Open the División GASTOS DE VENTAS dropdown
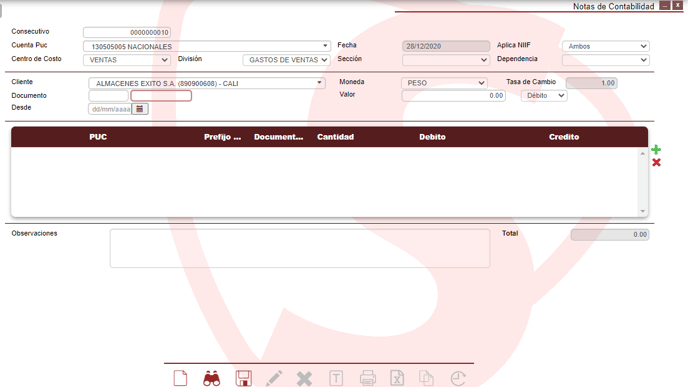688x387 pixels. tap(286, 60)
